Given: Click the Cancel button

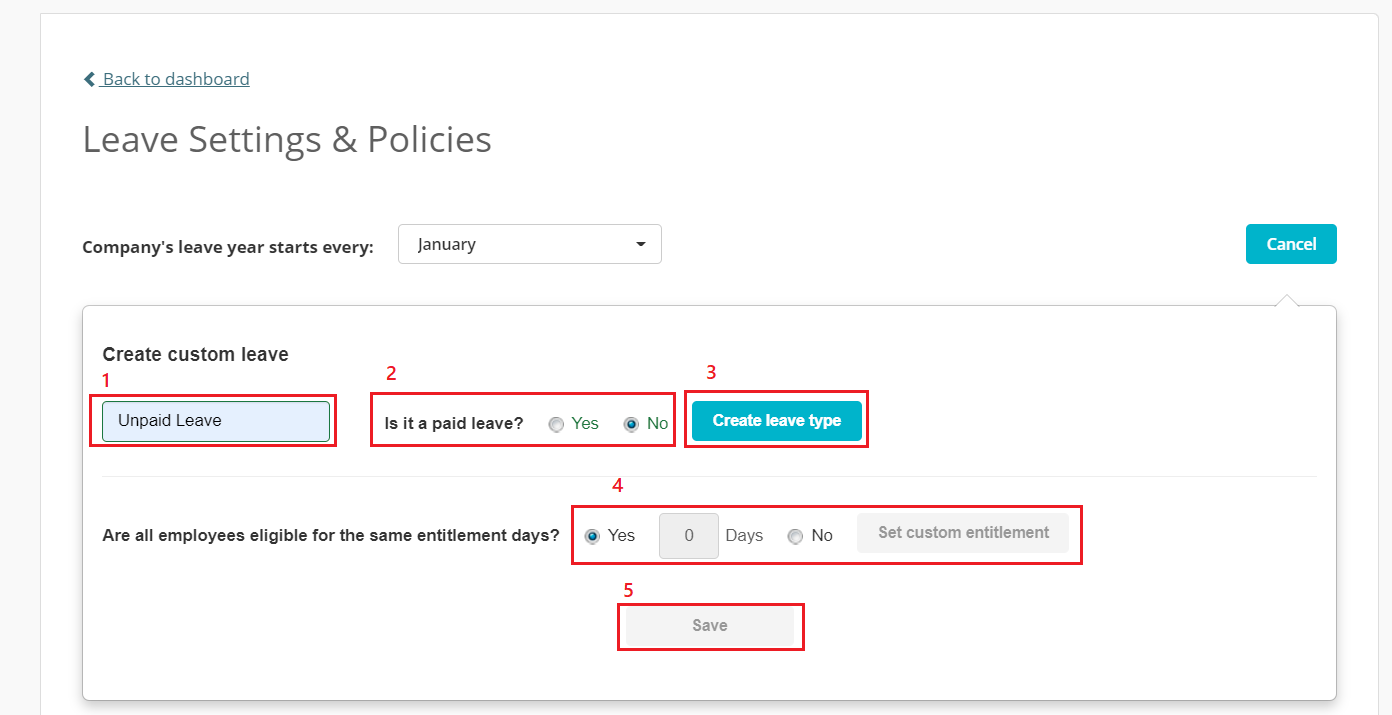Looking at the screenshot, I should [1291, 244].
